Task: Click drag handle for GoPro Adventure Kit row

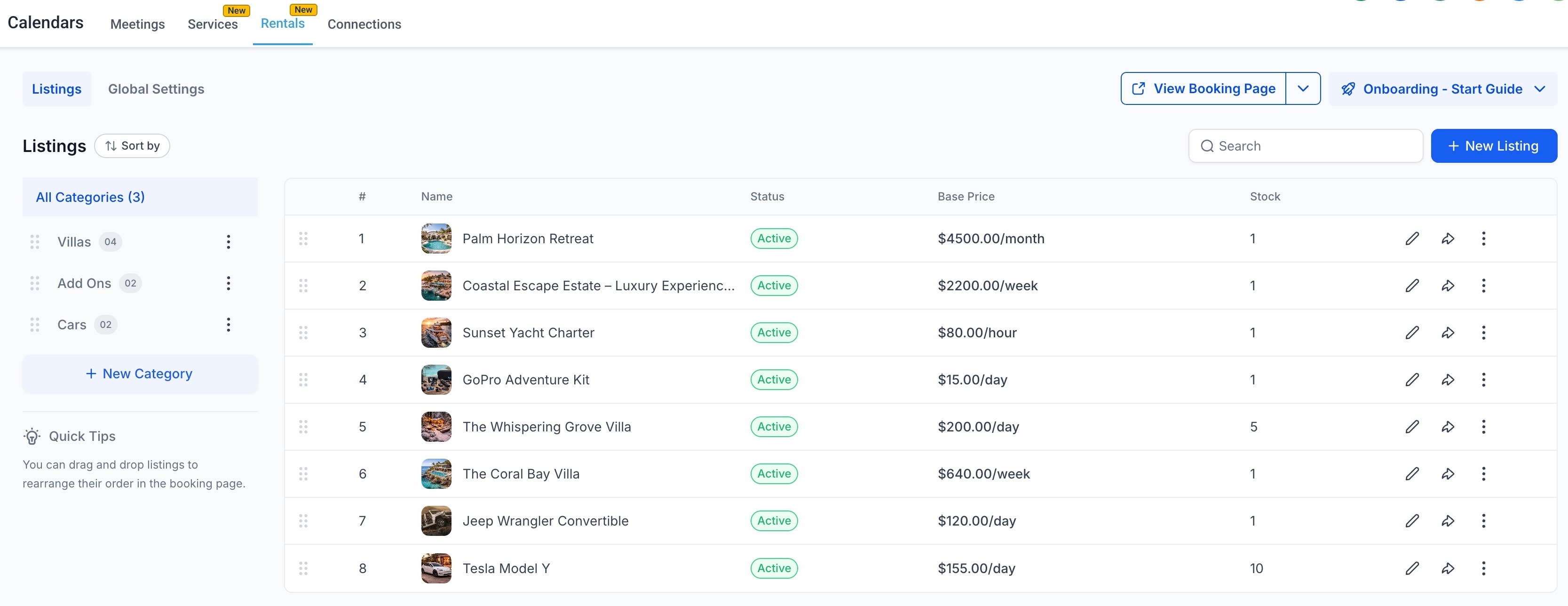Action: (303, 380)
